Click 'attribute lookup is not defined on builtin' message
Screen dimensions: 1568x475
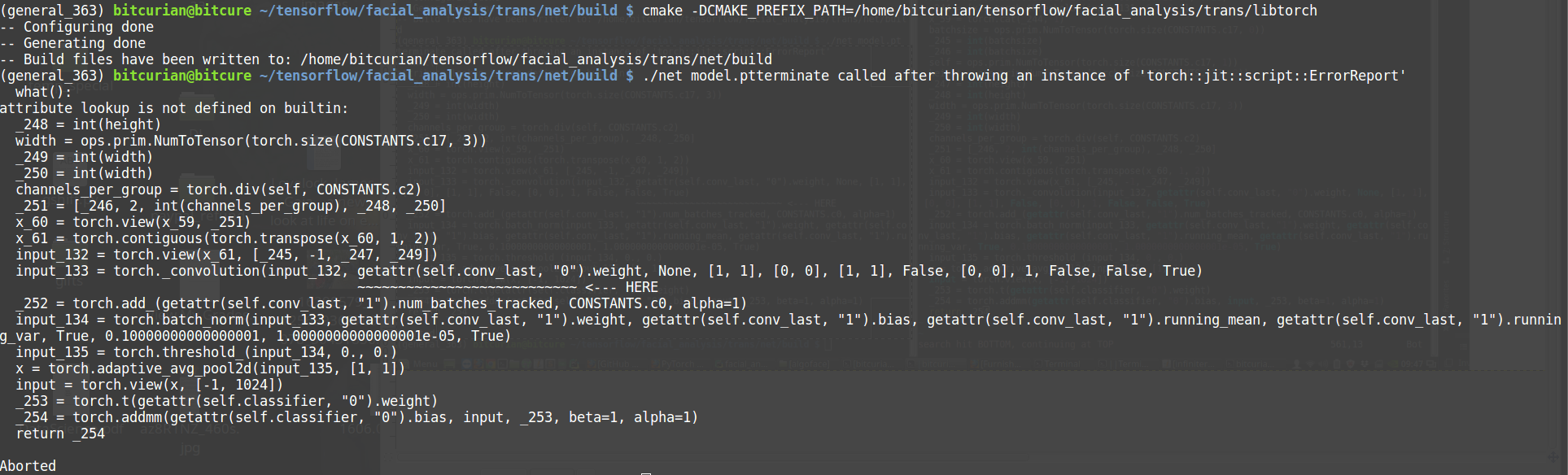coord(173,108)
